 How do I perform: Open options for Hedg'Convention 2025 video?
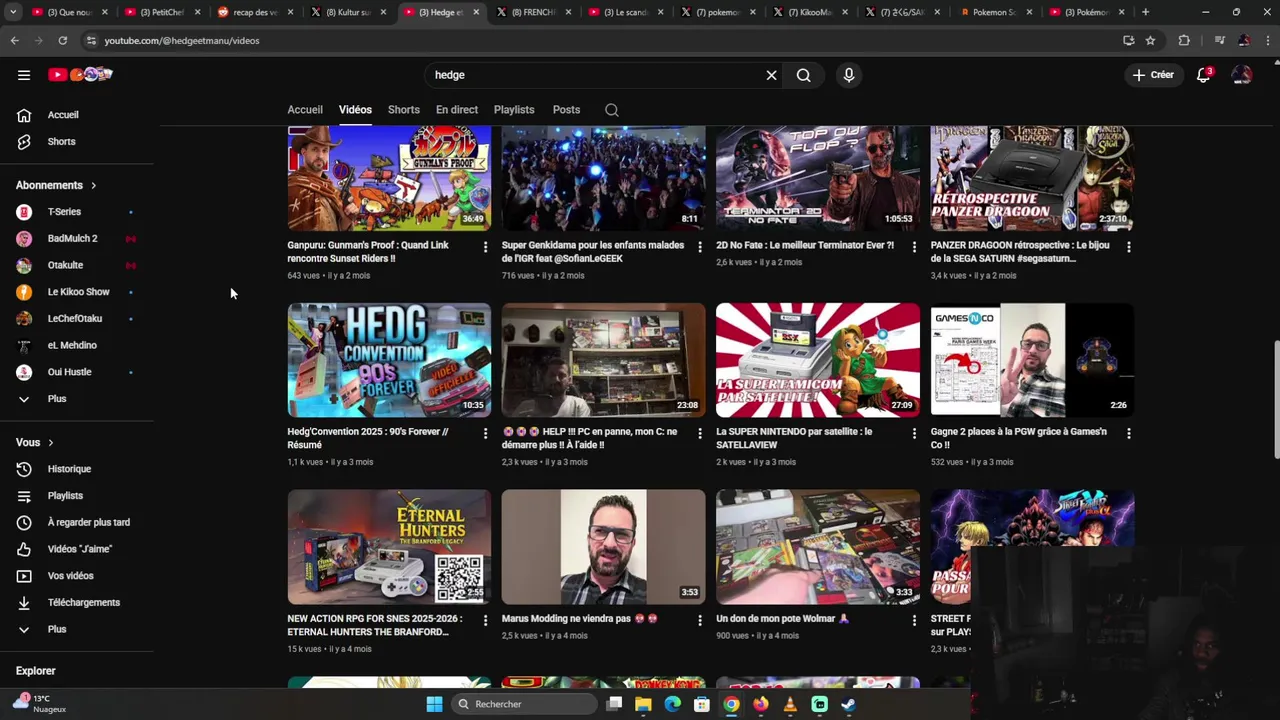485,434
